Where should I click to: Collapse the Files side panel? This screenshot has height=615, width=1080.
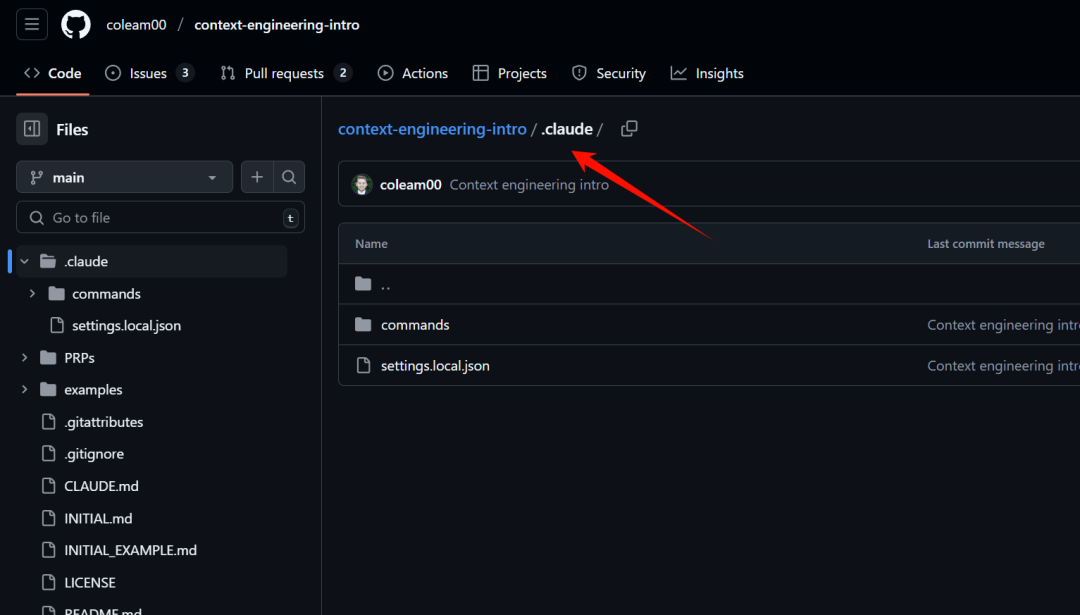point(32,129)
